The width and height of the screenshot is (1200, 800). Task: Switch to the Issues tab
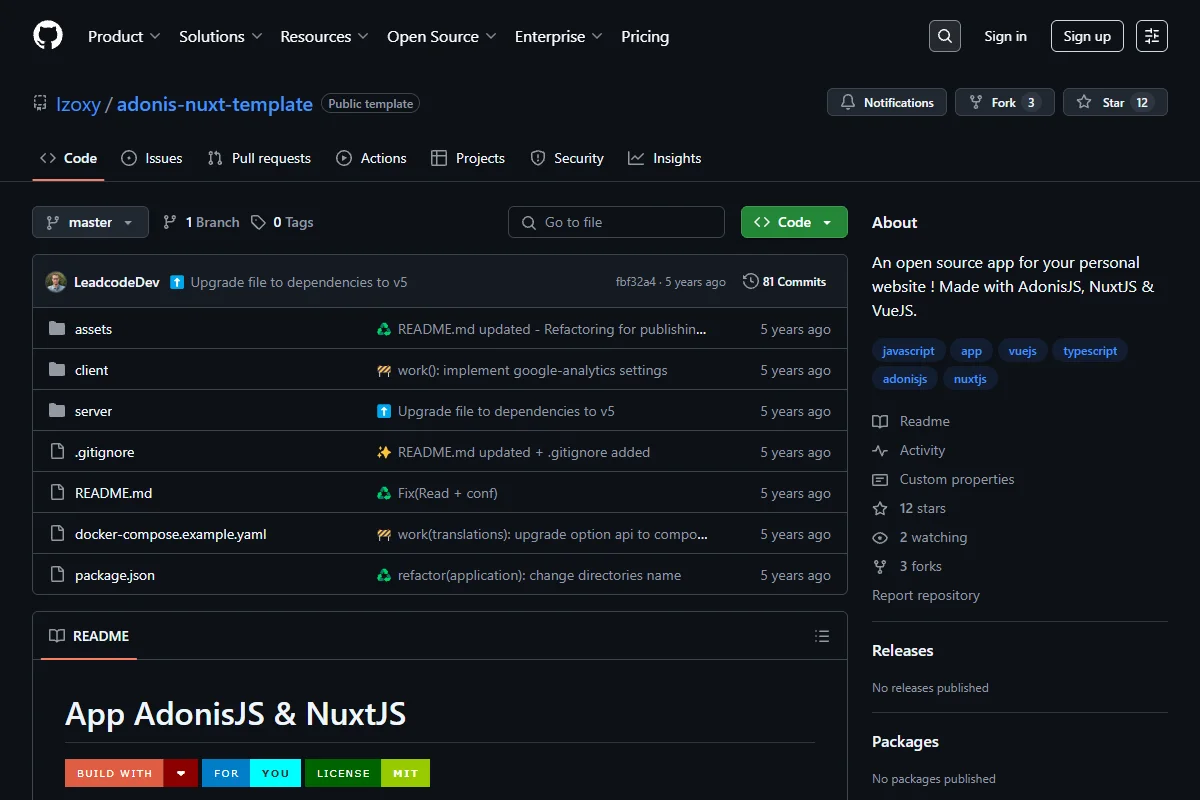(152, 158)
